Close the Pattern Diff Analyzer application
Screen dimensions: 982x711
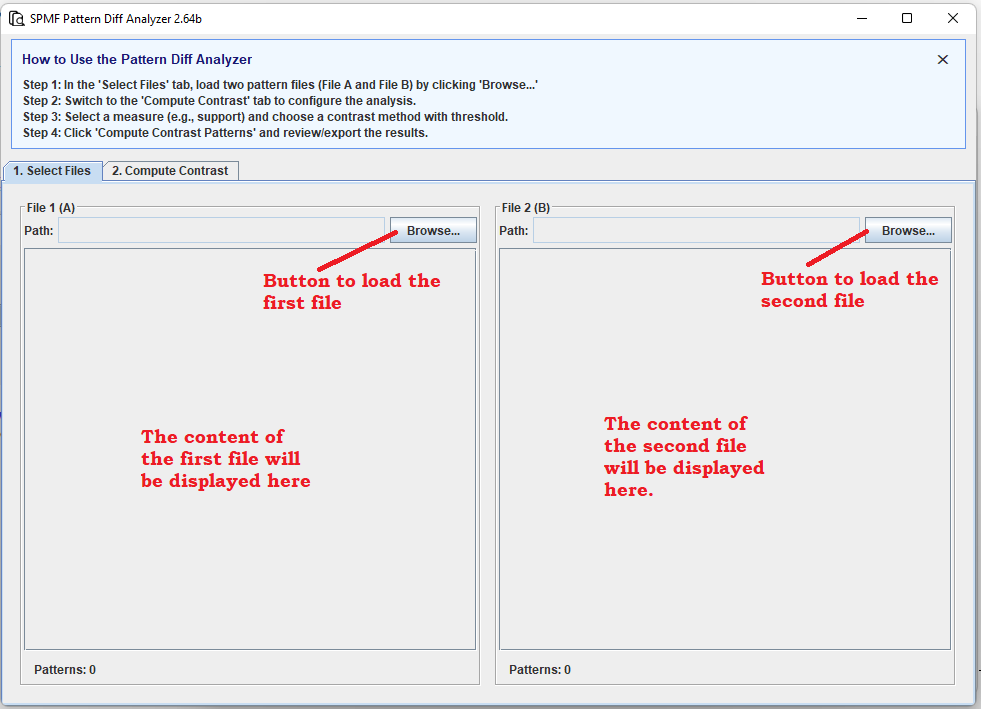click(x=952, y=18)
